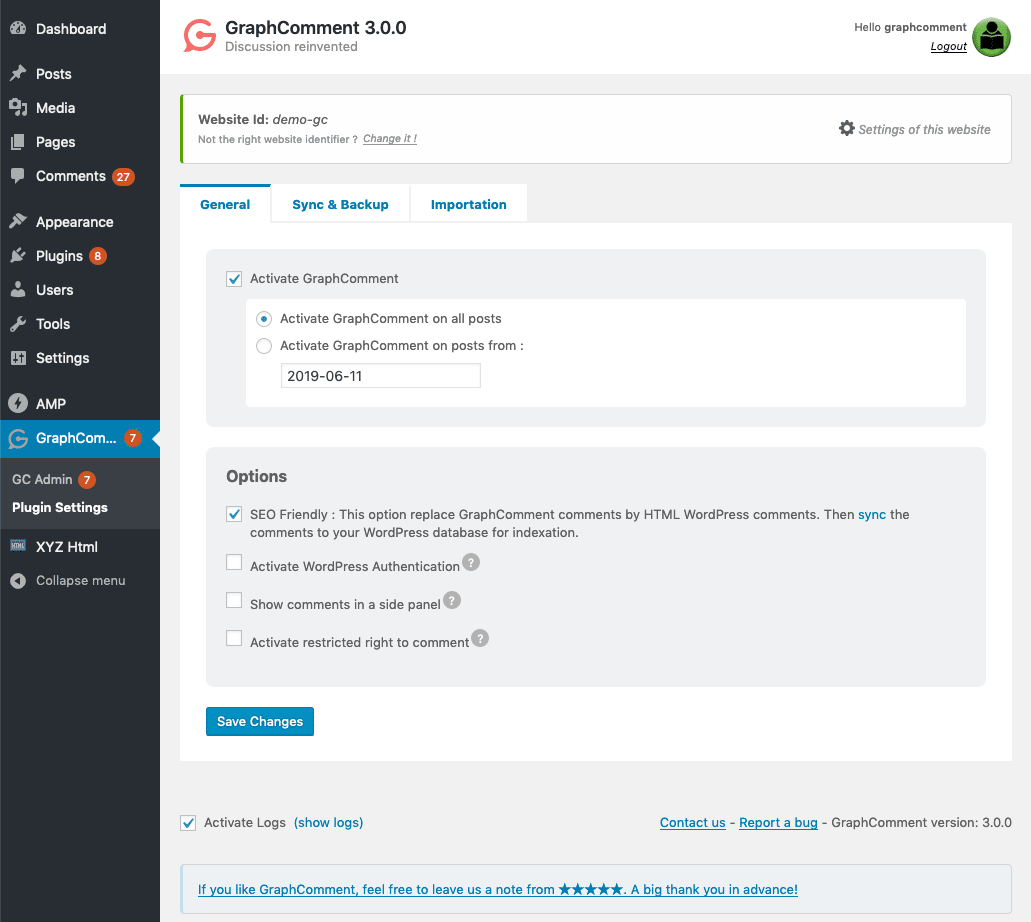Click the Settings sliders icon
The width and height of the screenshot is (1031, 922).
(18, 358)
